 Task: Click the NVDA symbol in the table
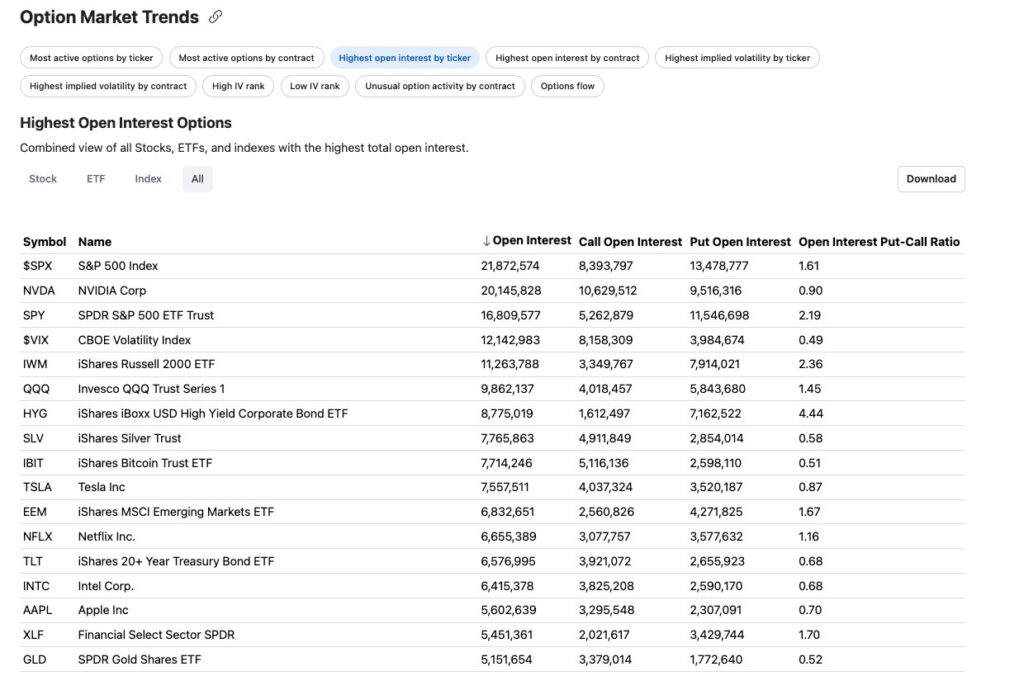click(x=37, y=291)
